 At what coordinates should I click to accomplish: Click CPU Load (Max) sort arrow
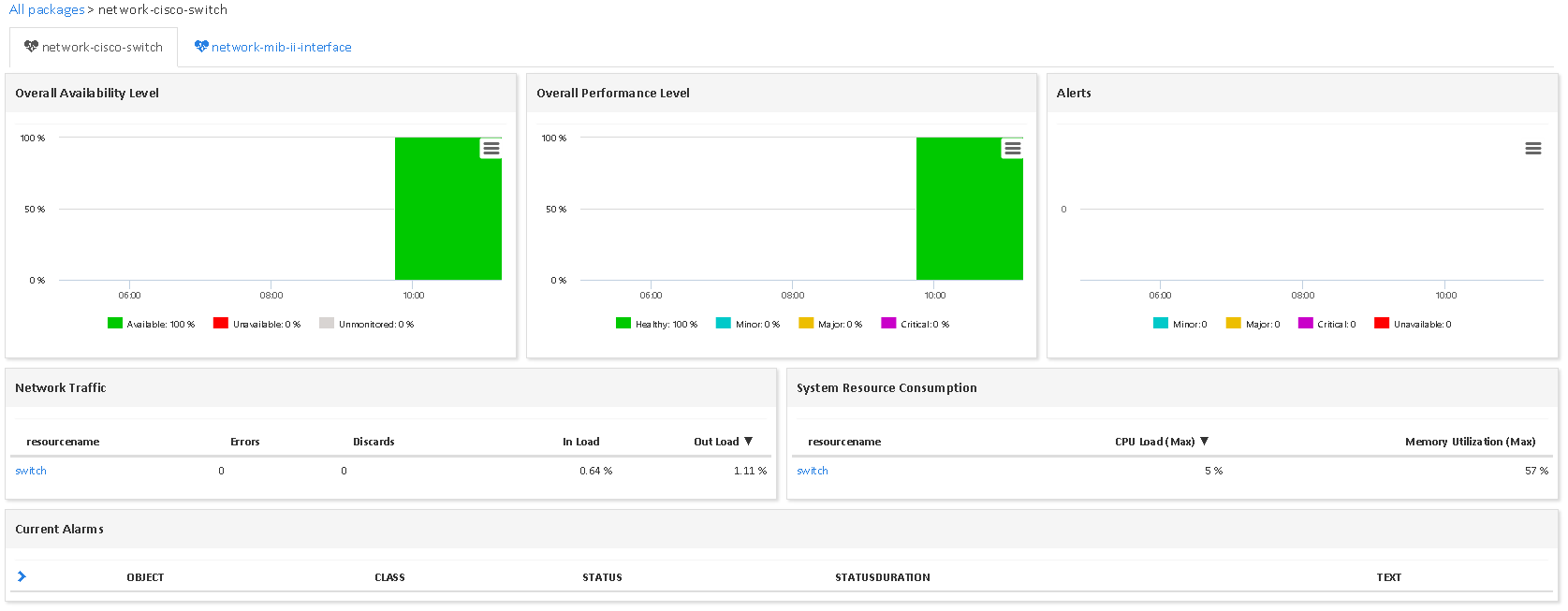click(x=1204, y=441)
